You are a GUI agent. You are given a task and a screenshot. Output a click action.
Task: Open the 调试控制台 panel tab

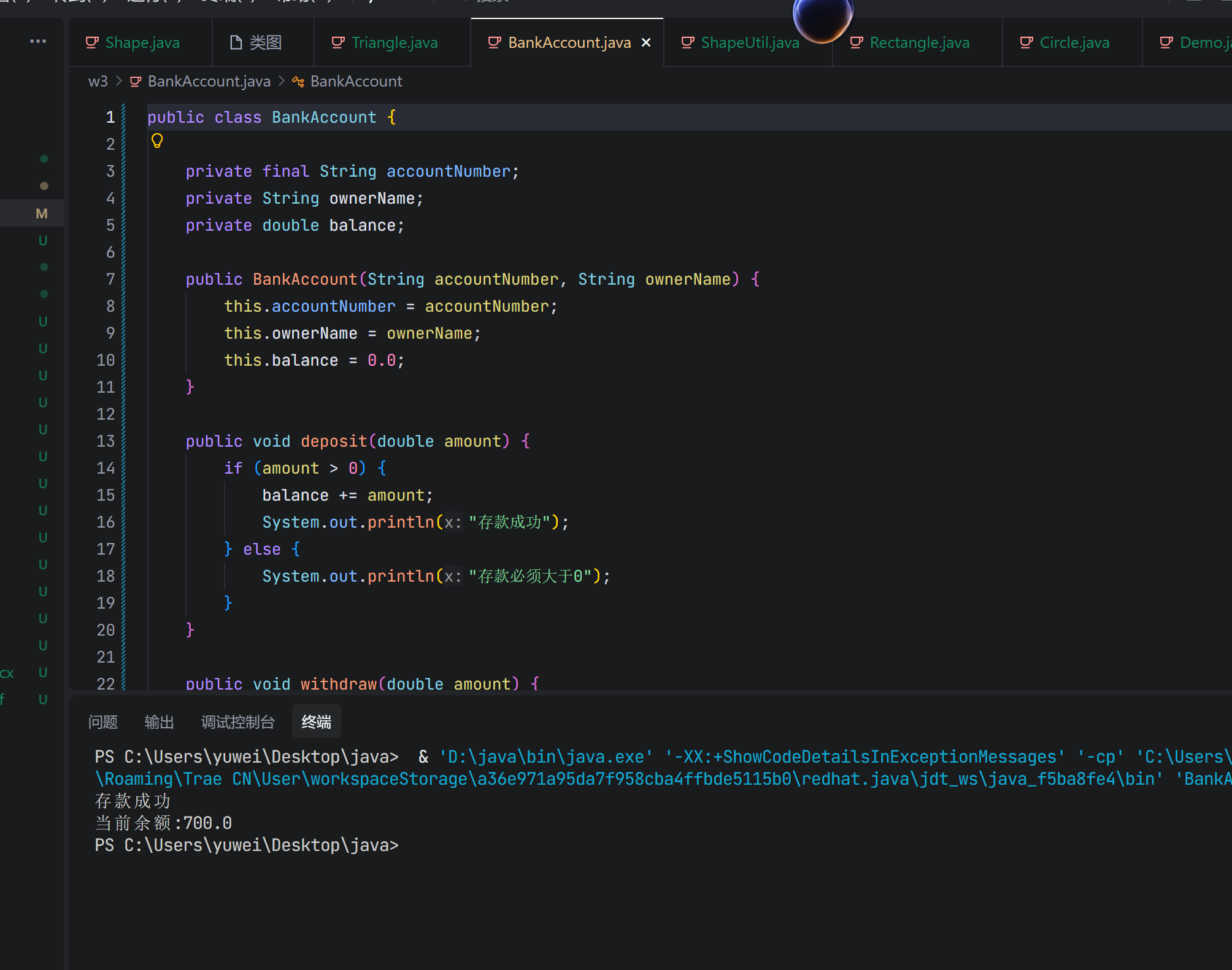[x=237, y=722]
